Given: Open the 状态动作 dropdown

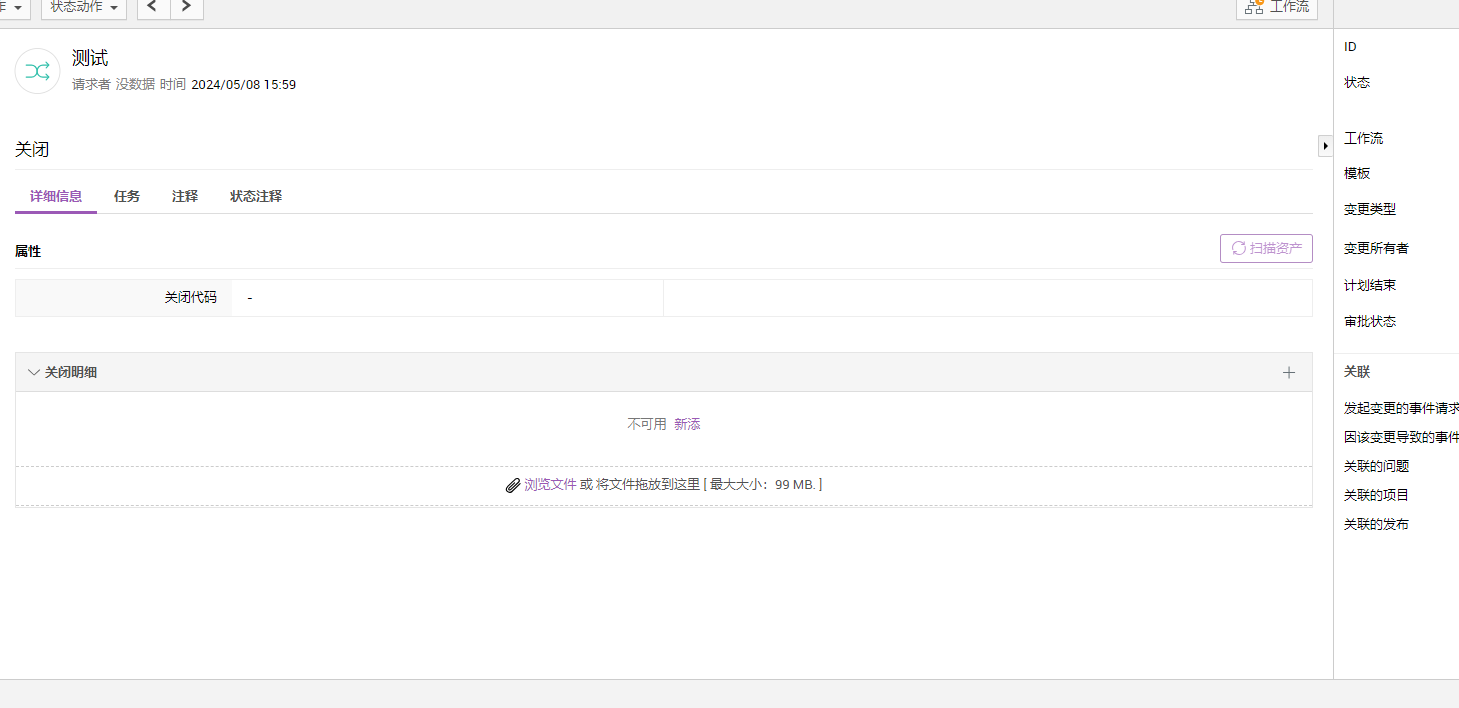Looking at the screenshot, I should coord(84,7).
